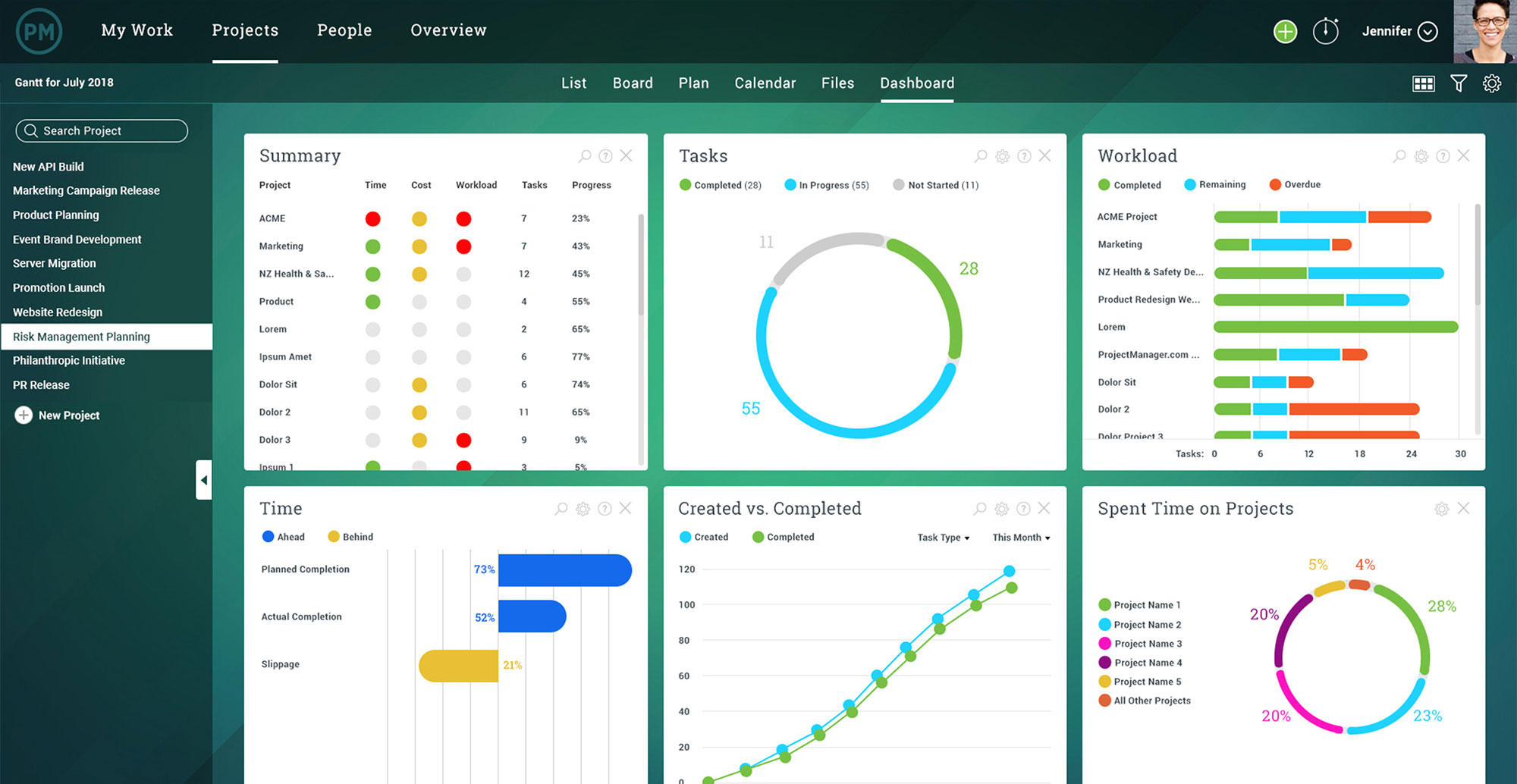Click the filter funnel icon
The width and height of the screenshot is (1517, 784).
pyautogui.click(x=1458, y=83)
